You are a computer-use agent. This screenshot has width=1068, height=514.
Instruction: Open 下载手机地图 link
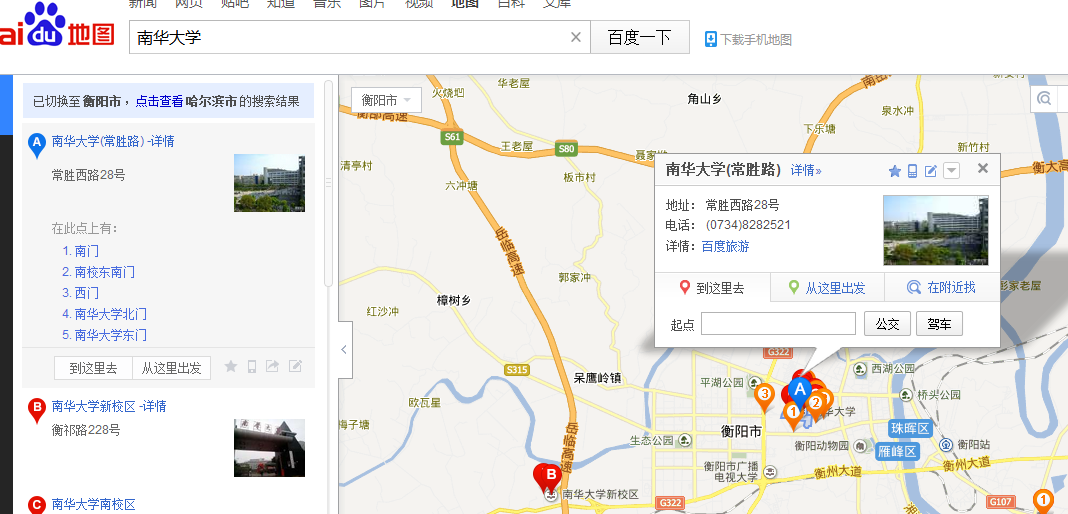(x=756, y=39)
